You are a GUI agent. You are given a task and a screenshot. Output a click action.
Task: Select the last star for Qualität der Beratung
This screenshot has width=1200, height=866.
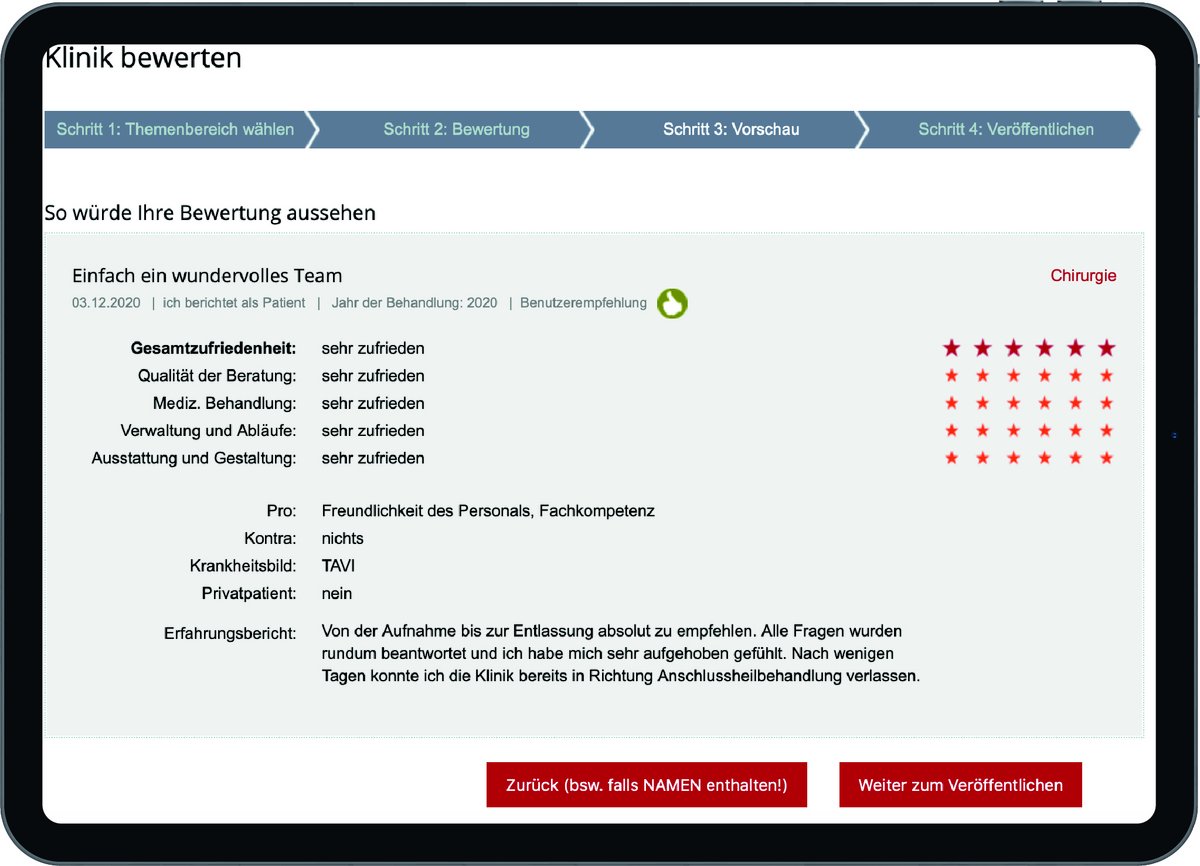click(1106, 376)
